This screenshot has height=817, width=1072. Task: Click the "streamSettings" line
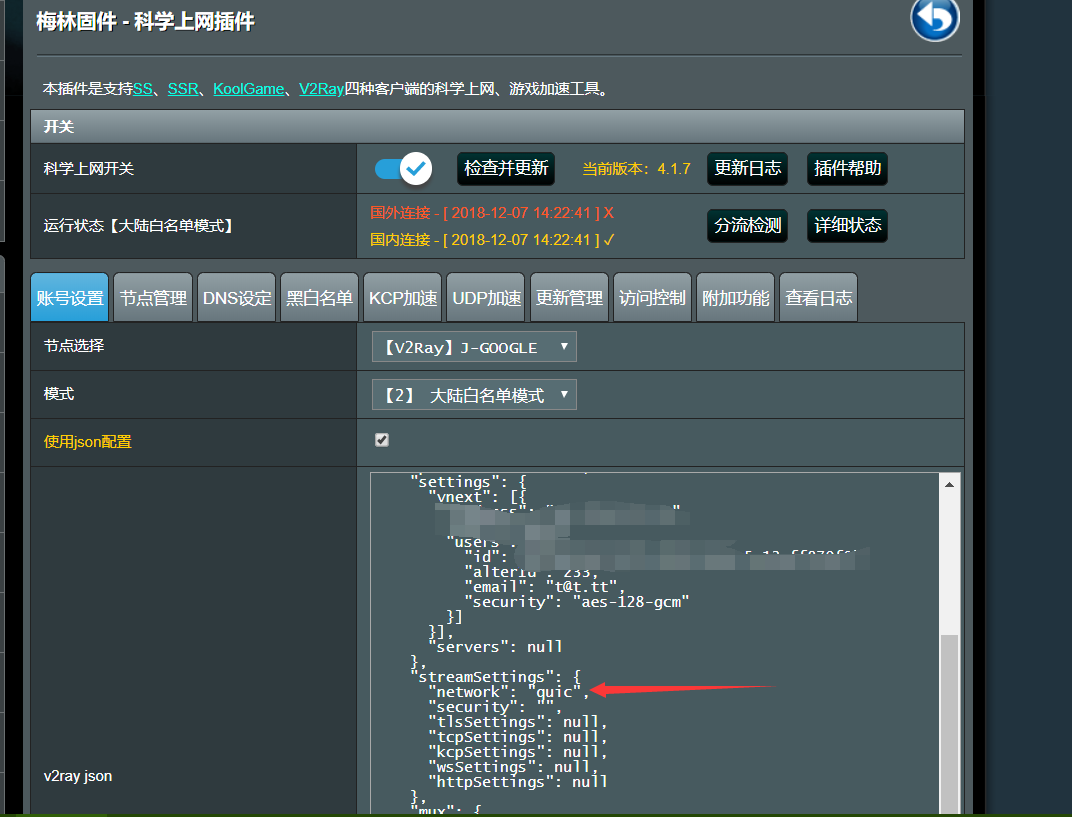[x=495, y=677]
